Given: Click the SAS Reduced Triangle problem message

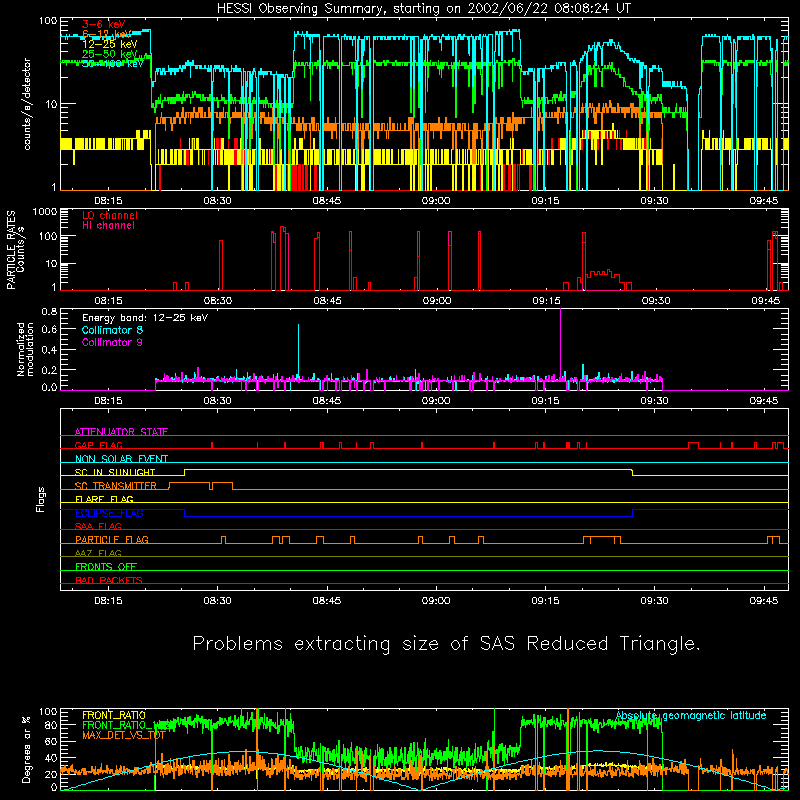Looking at the screenshot, I should point(446,644).
